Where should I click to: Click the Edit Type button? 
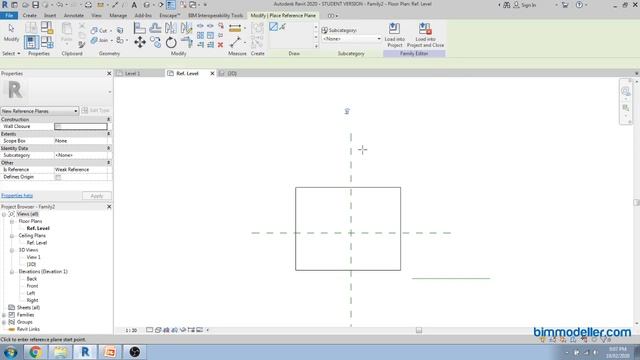[x=96, y=111]
